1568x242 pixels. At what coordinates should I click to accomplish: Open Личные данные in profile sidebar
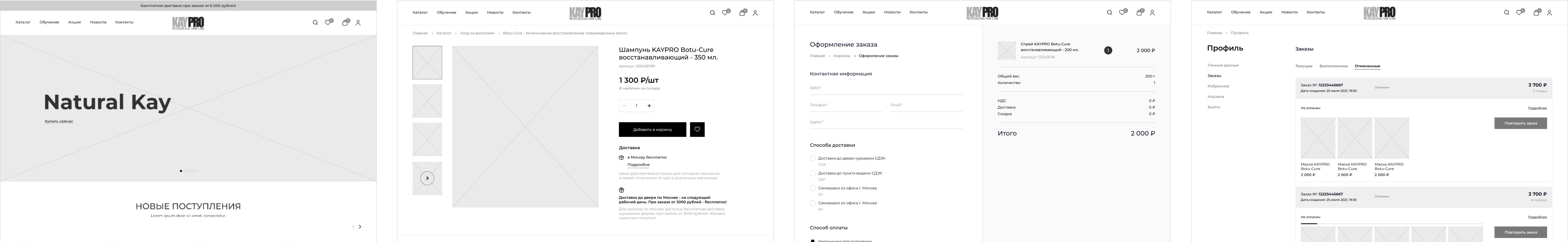coord(1222,65)
